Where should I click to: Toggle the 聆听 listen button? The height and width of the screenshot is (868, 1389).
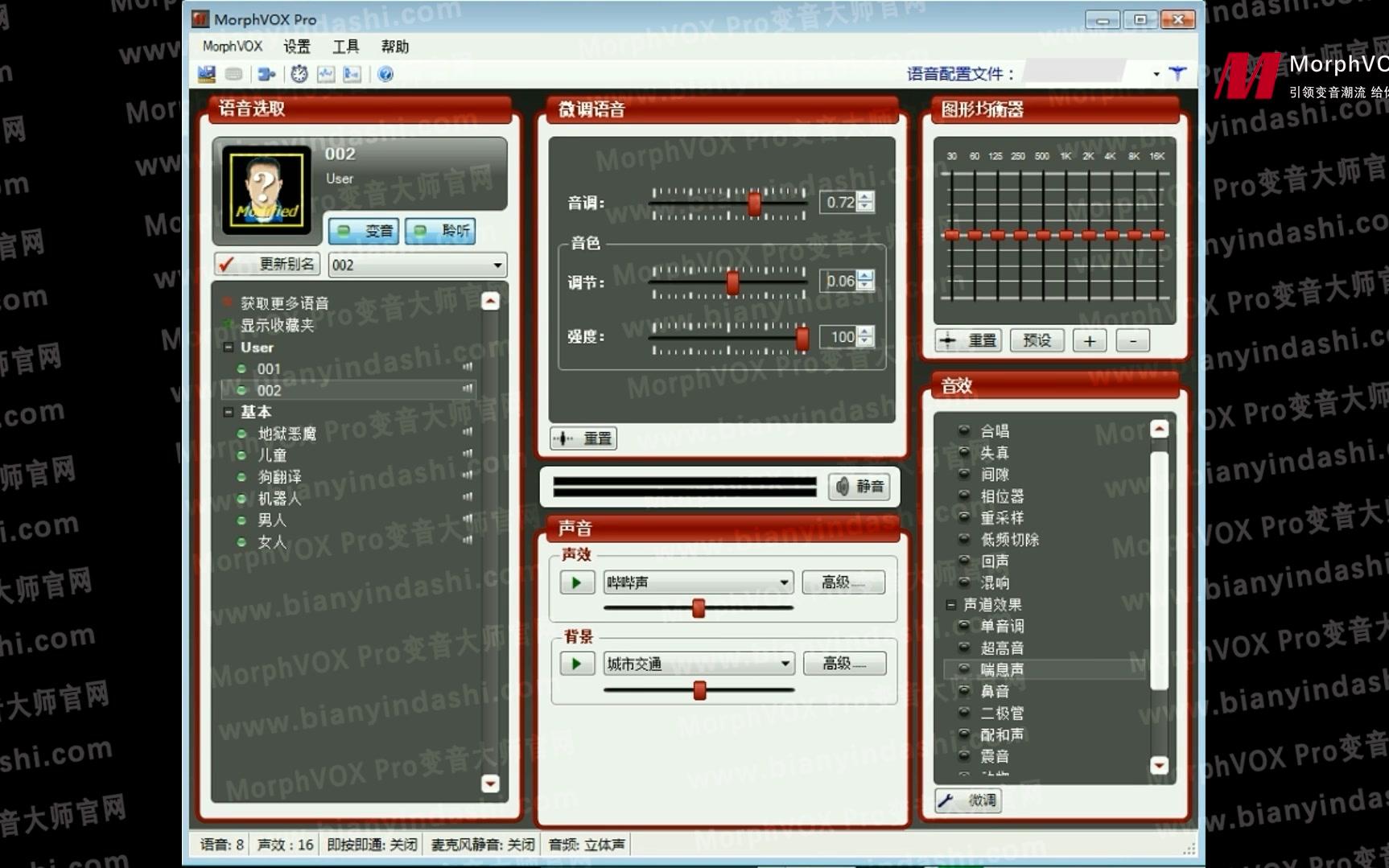point(439,231)
